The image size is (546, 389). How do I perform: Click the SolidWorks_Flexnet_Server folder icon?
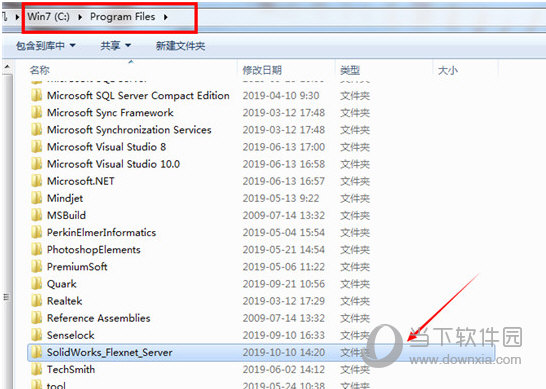(x=37, y=352)
